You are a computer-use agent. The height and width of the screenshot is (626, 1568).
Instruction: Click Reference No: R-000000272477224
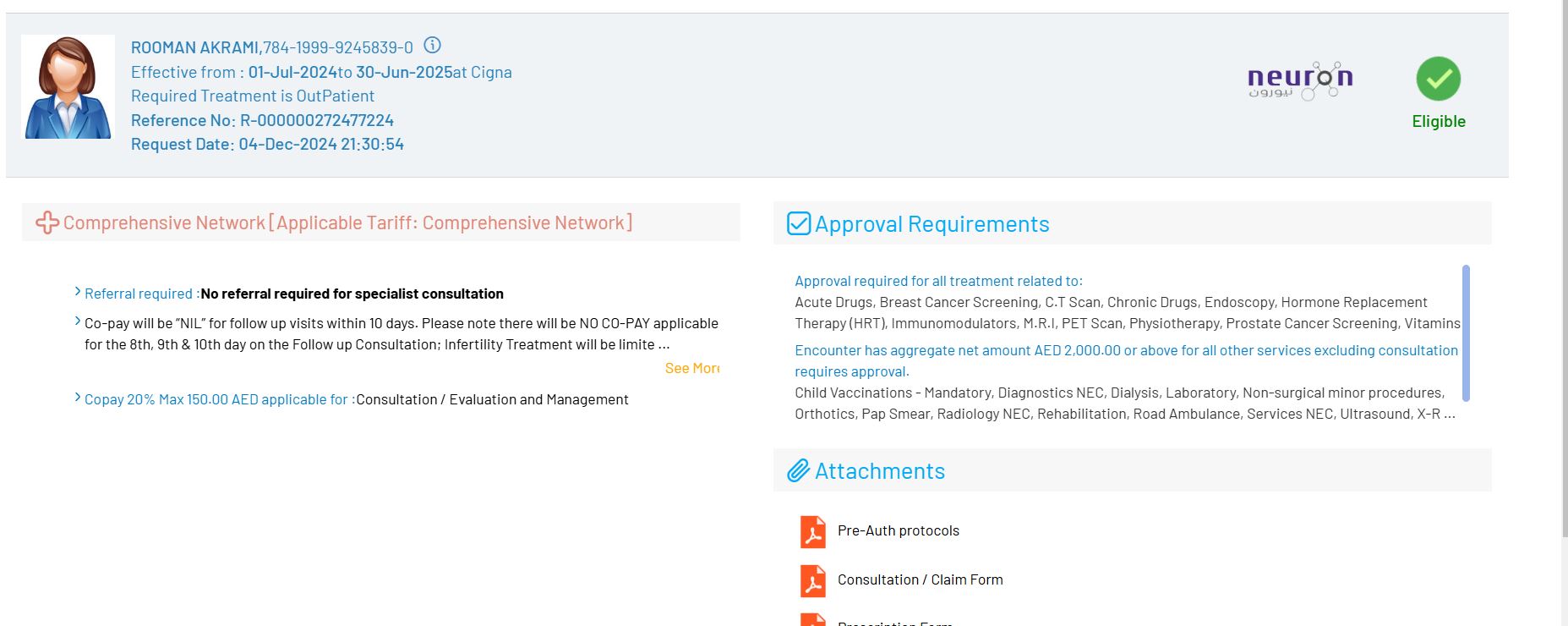coord(262,120)
